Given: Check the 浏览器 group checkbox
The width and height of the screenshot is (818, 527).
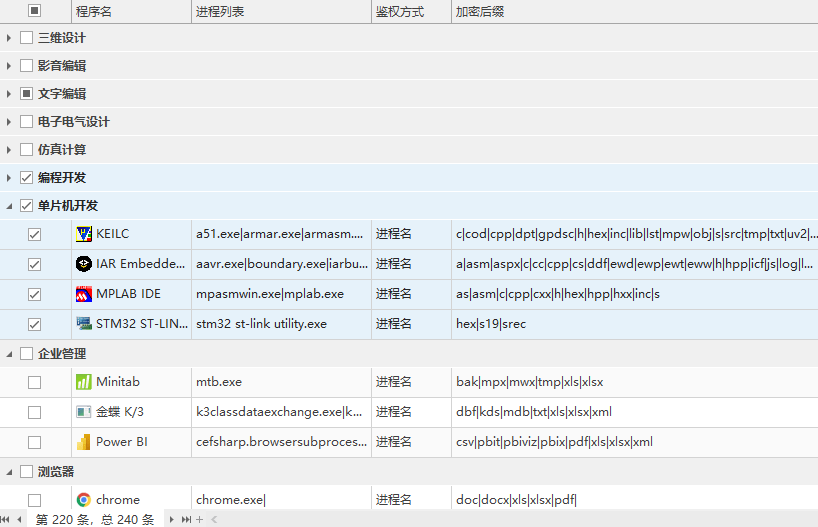Looking at the screenshot, I should (x=26, y=472).
